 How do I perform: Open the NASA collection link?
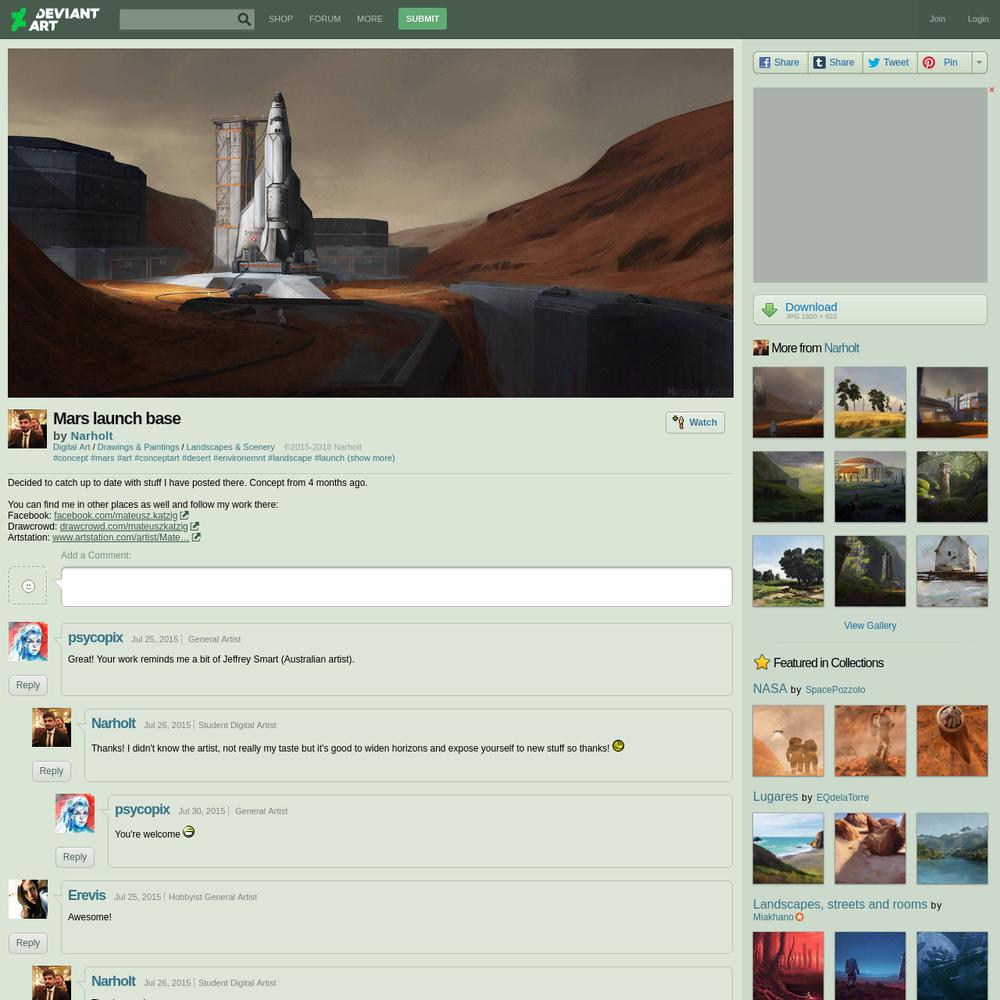point(770,689)
